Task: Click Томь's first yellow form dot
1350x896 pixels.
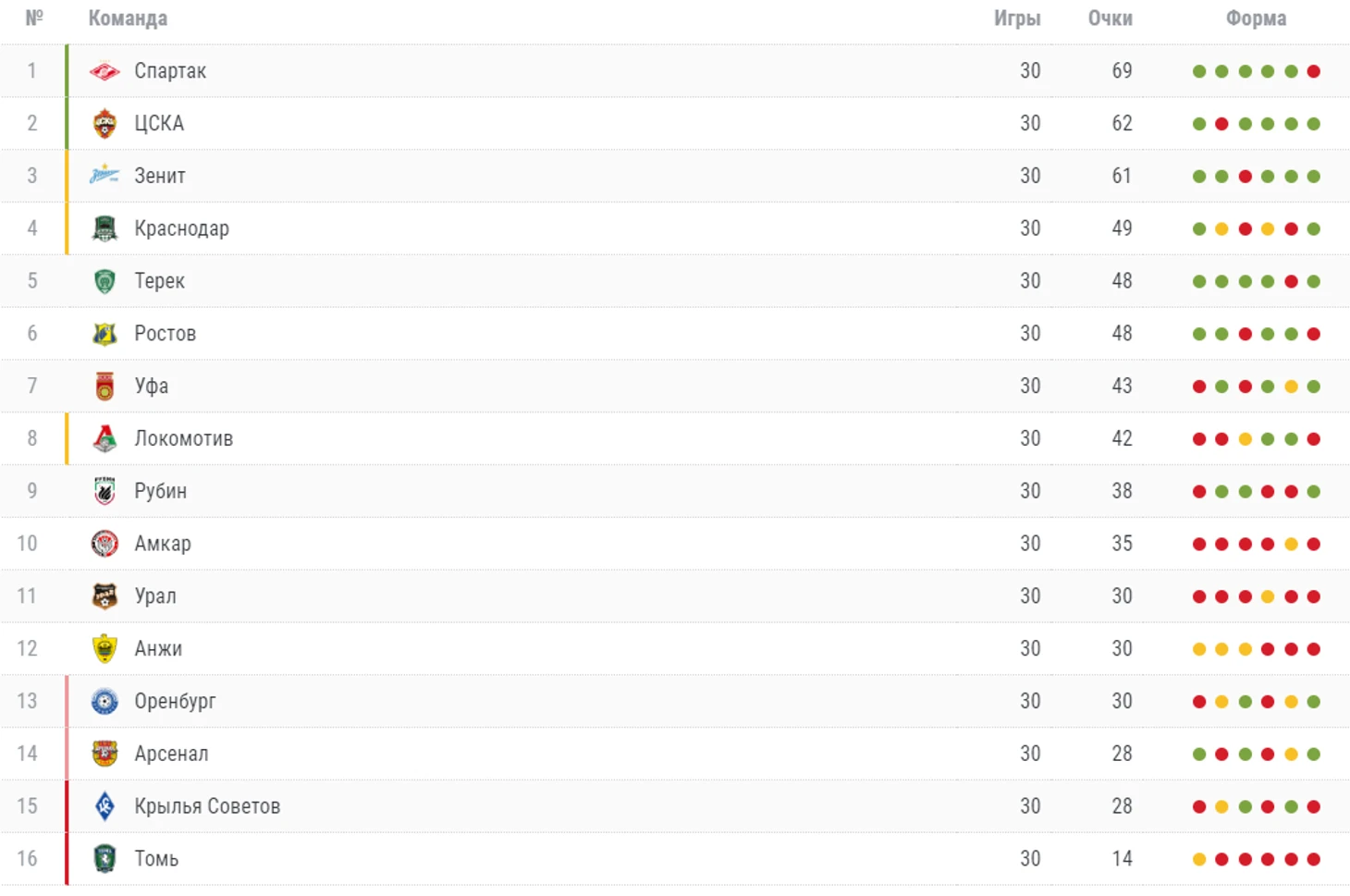Action: [1199, 859]
